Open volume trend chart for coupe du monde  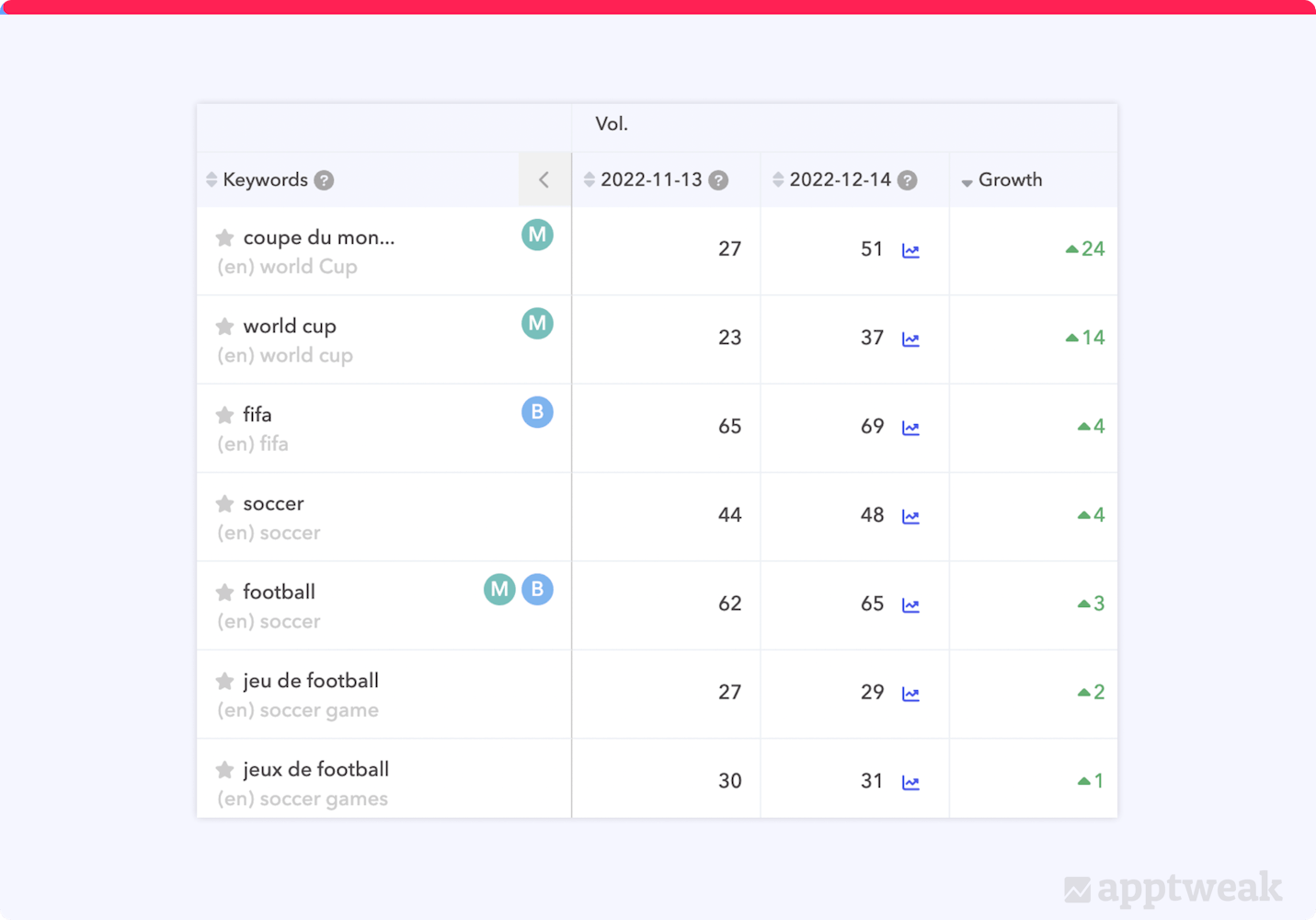tap(910, 250)
